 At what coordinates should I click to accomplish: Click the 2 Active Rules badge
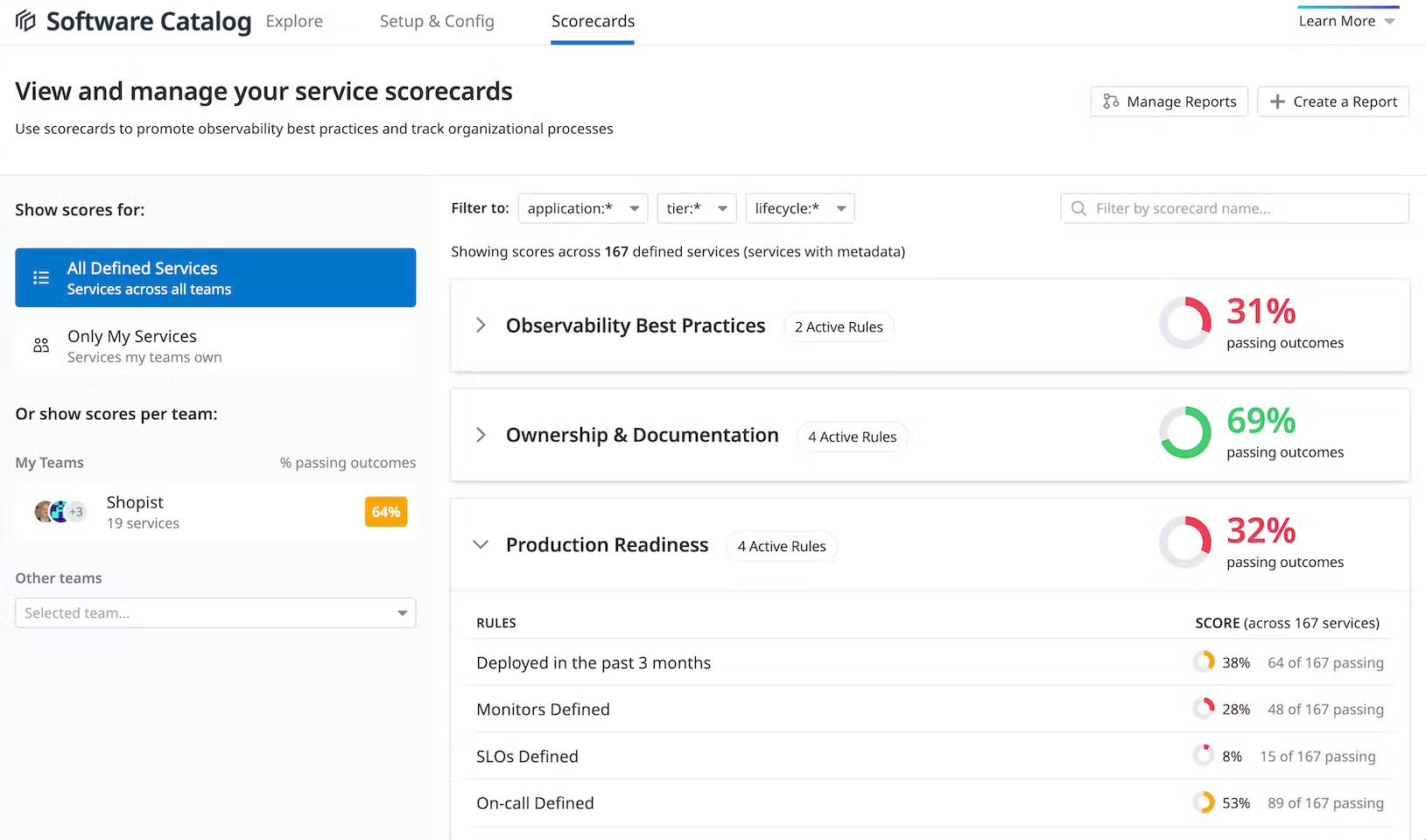839,326
